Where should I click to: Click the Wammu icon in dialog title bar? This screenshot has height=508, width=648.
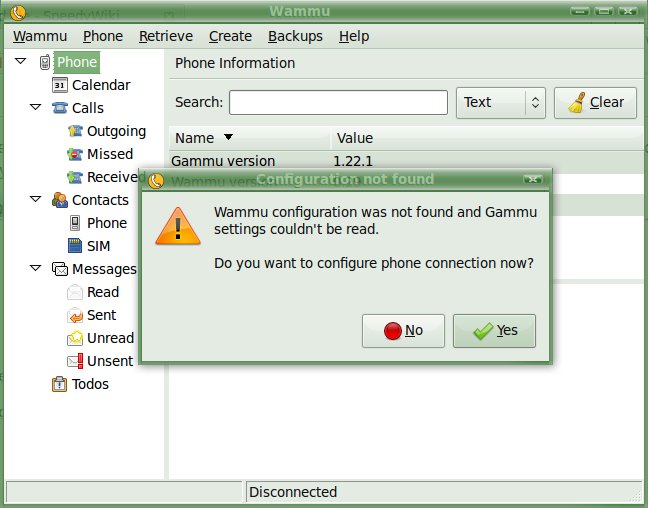point(156,180)
